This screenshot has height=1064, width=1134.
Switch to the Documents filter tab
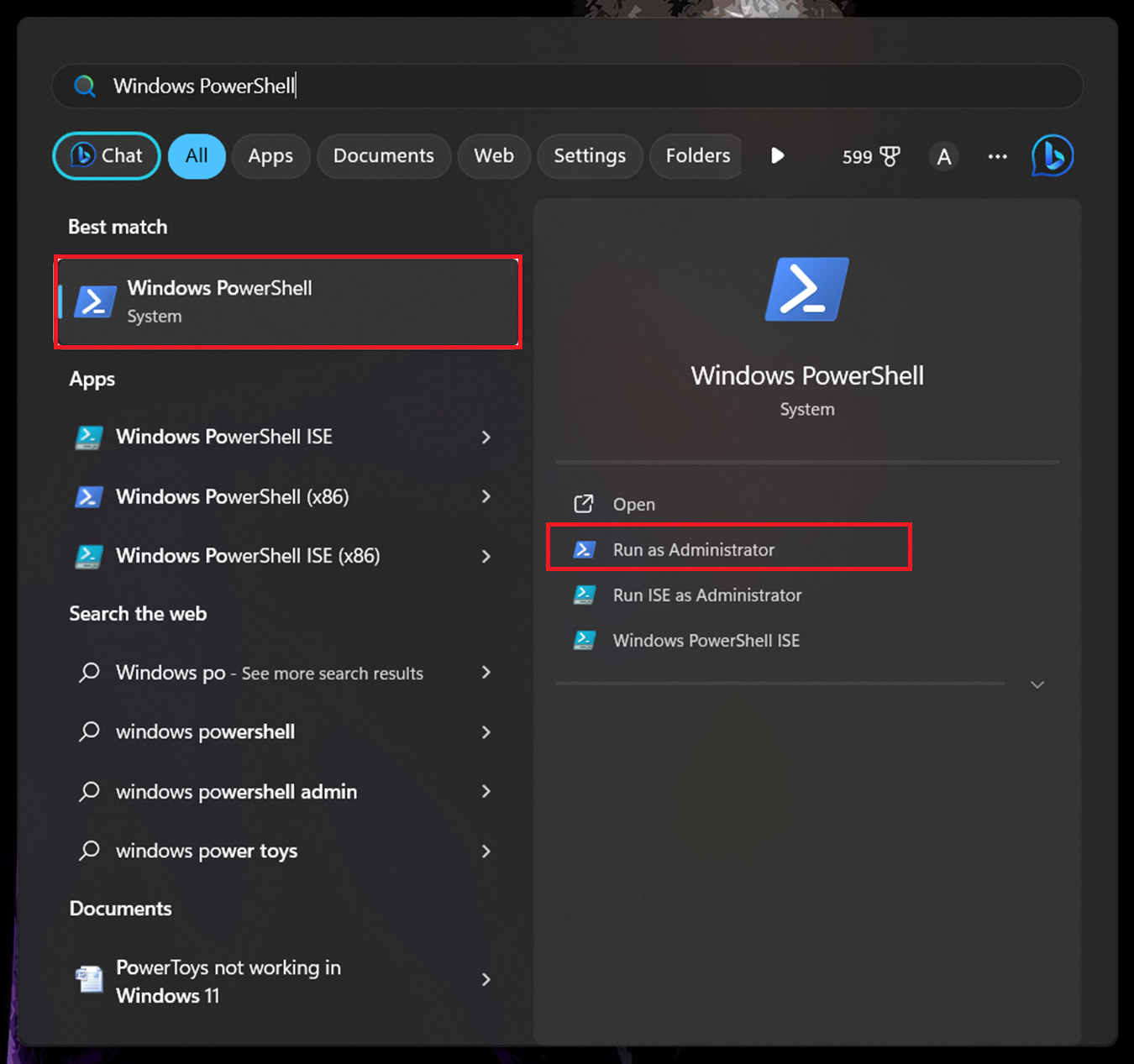(x=384, y=156)
